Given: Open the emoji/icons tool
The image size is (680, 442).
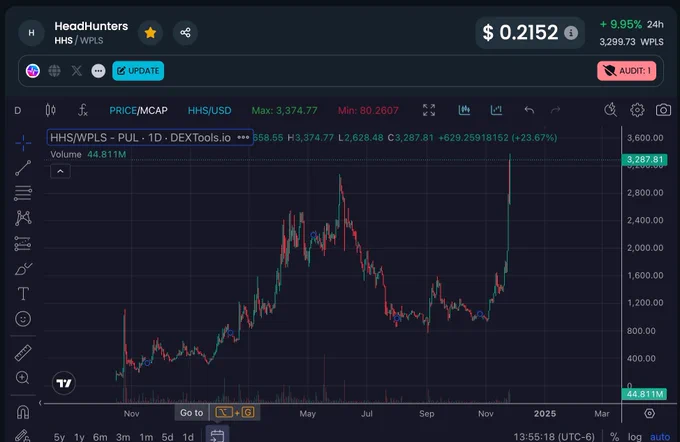Looking at the screenshot, I should point(23,319).
